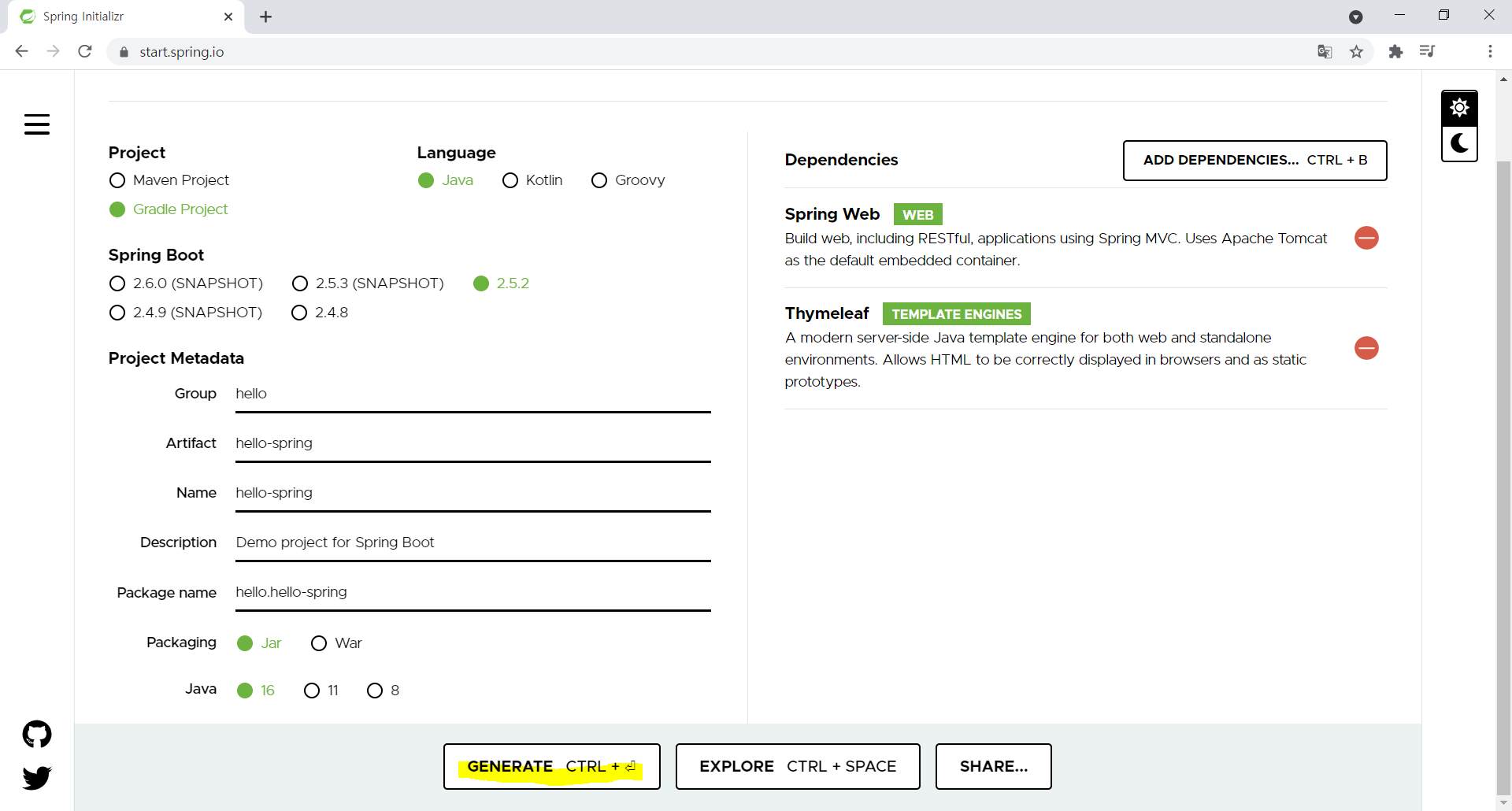Click Add Dependencies button
This screenshot has width=1512, height=811.
point(1254,161)
